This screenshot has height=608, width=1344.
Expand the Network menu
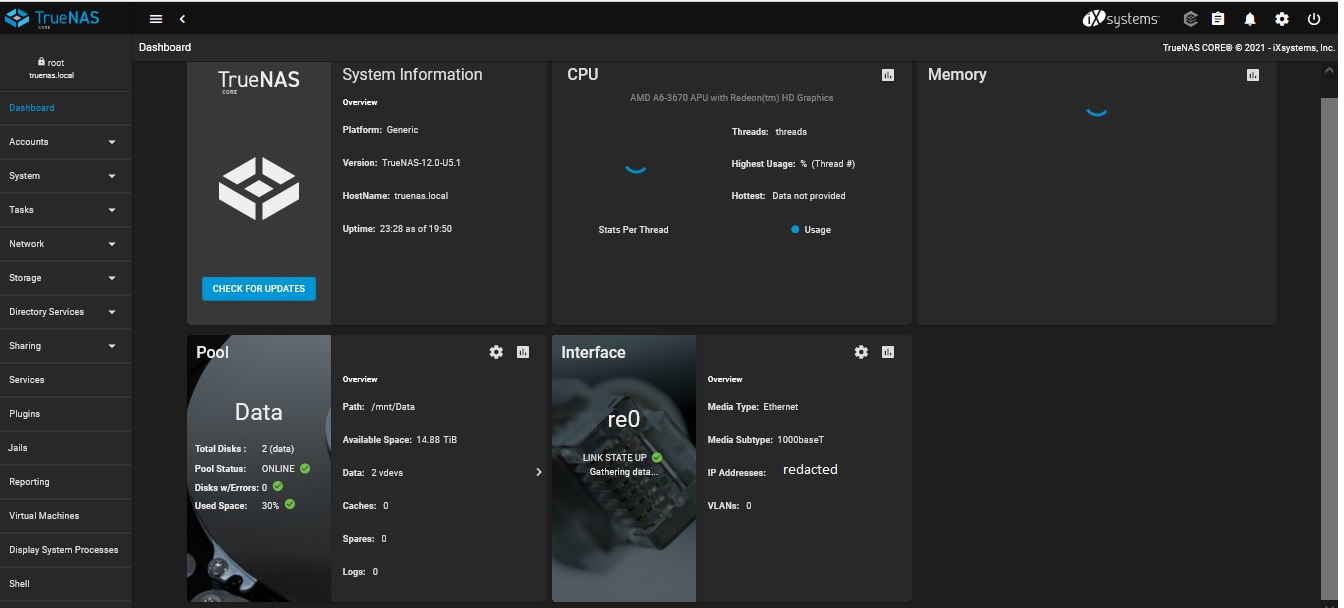click(x=65, y=244)
